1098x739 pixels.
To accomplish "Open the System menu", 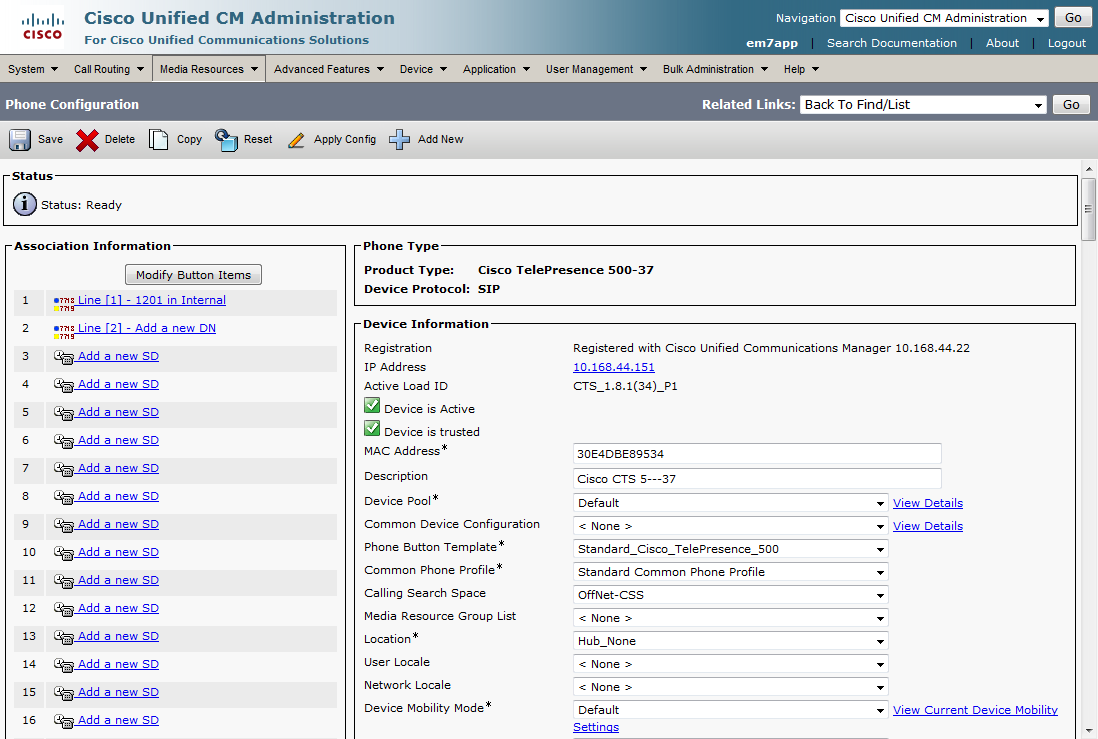I will [32, 69].
